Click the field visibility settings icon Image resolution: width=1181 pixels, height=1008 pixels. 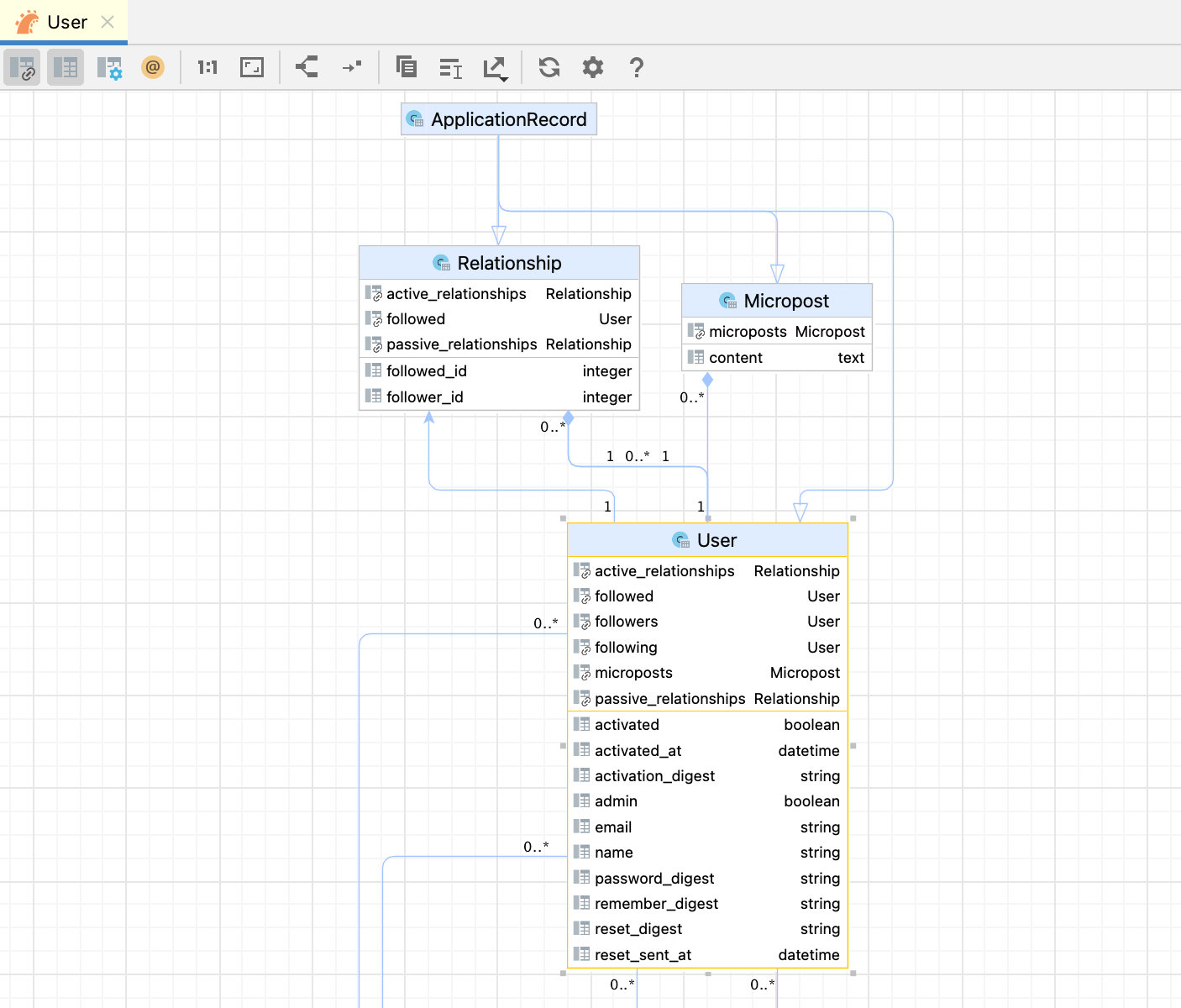pos(110,67)
